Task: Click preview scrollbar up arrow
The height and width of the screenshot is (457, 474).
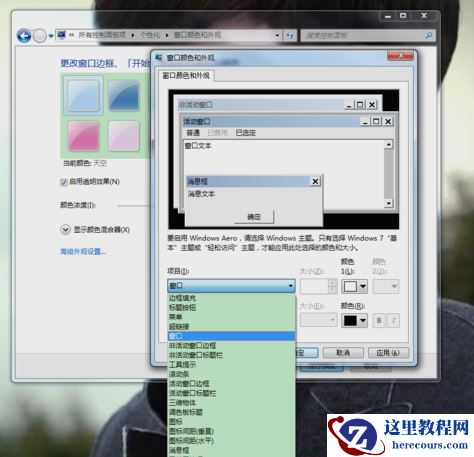Action: [388, 144]
